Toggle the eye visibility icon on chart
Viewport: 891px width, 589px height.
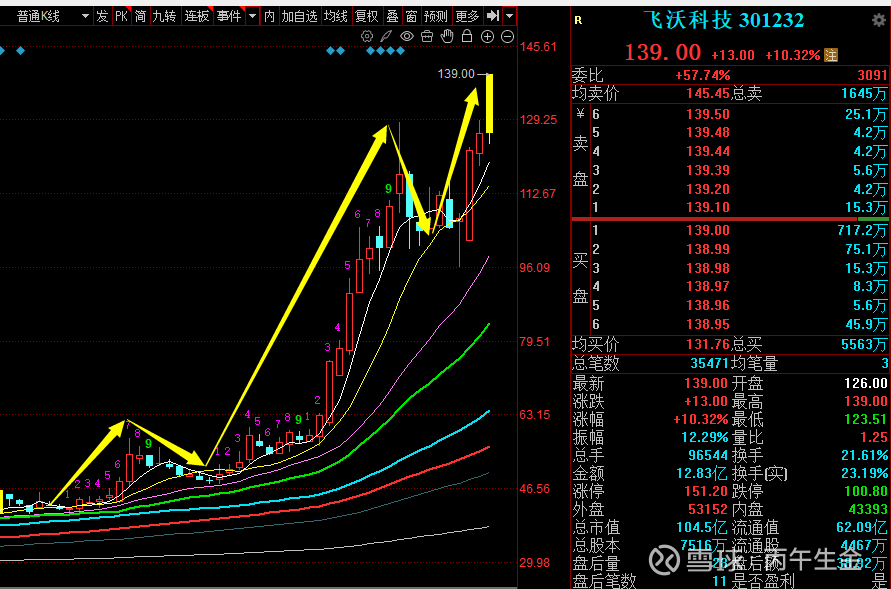click(x=407, y=37)
